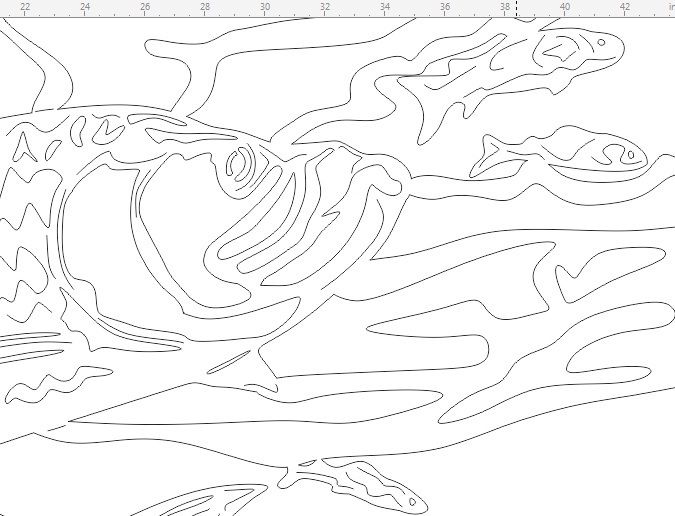Viewport: 675px width, 516px height.
Task: Click the ruler mark labeled 42
Action: 625,7
